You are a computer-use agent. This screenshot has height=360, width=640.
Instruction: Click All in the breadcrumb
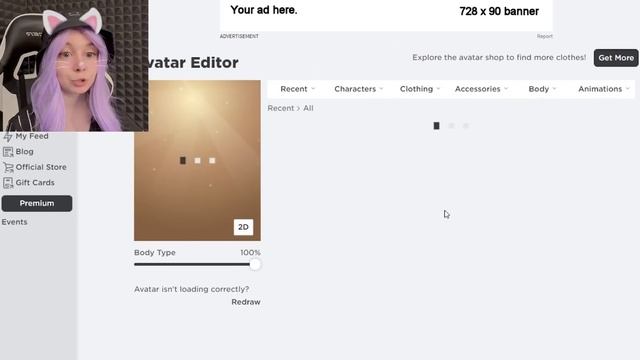(308, 108)
